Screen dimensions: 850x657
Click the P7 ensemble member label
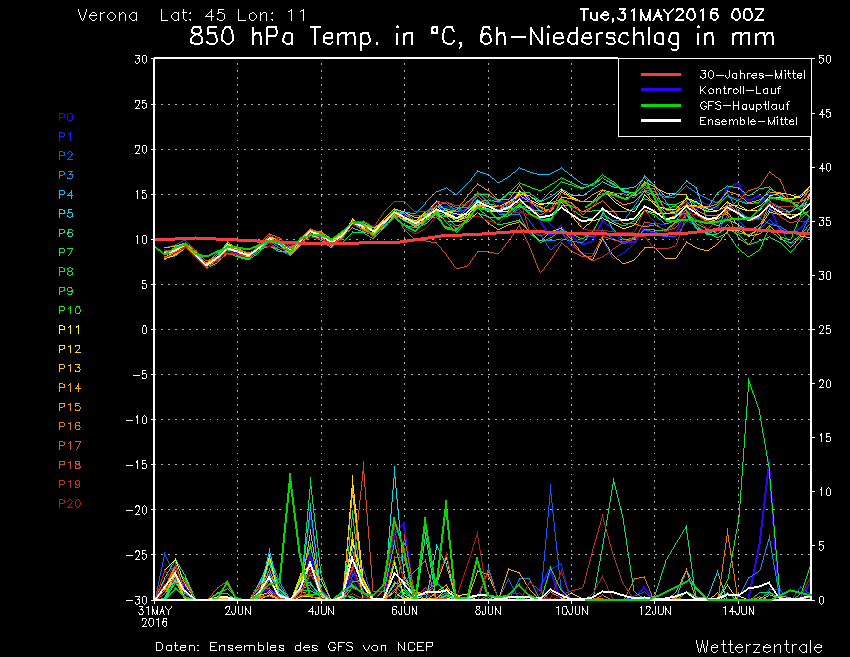point(66,252)
